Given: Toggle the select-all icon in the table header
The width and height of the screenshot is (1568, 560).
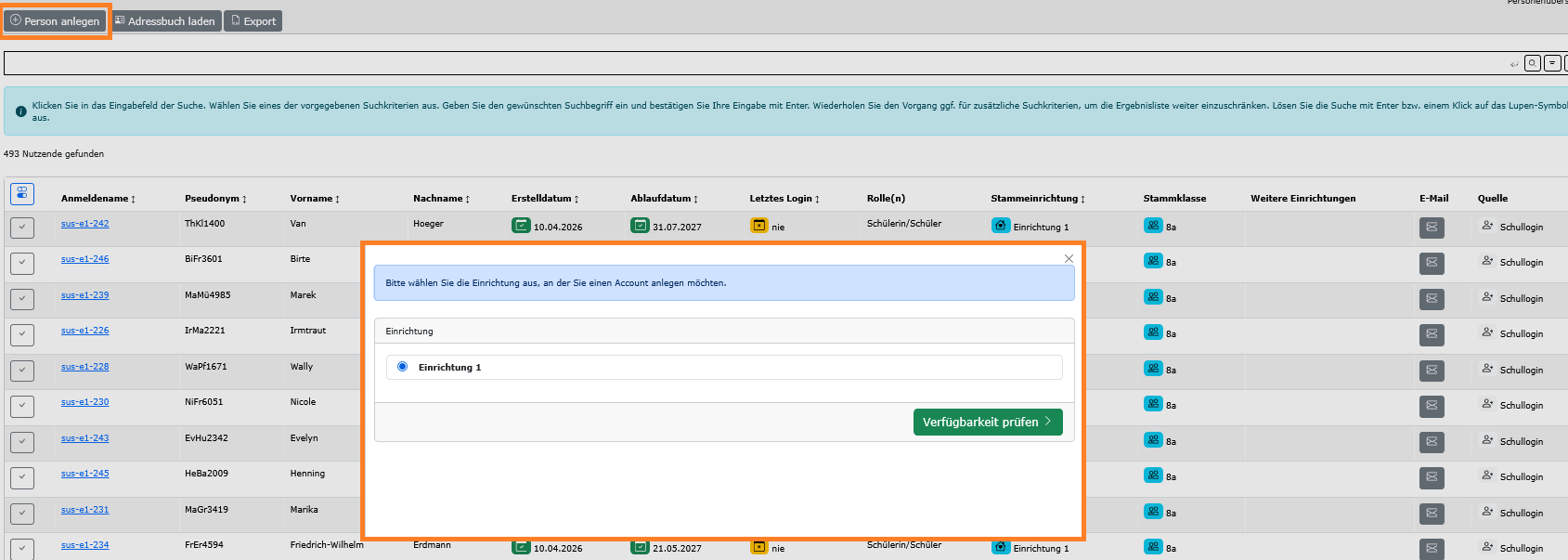Looking at the screenshot, I should tap(22, 193).
